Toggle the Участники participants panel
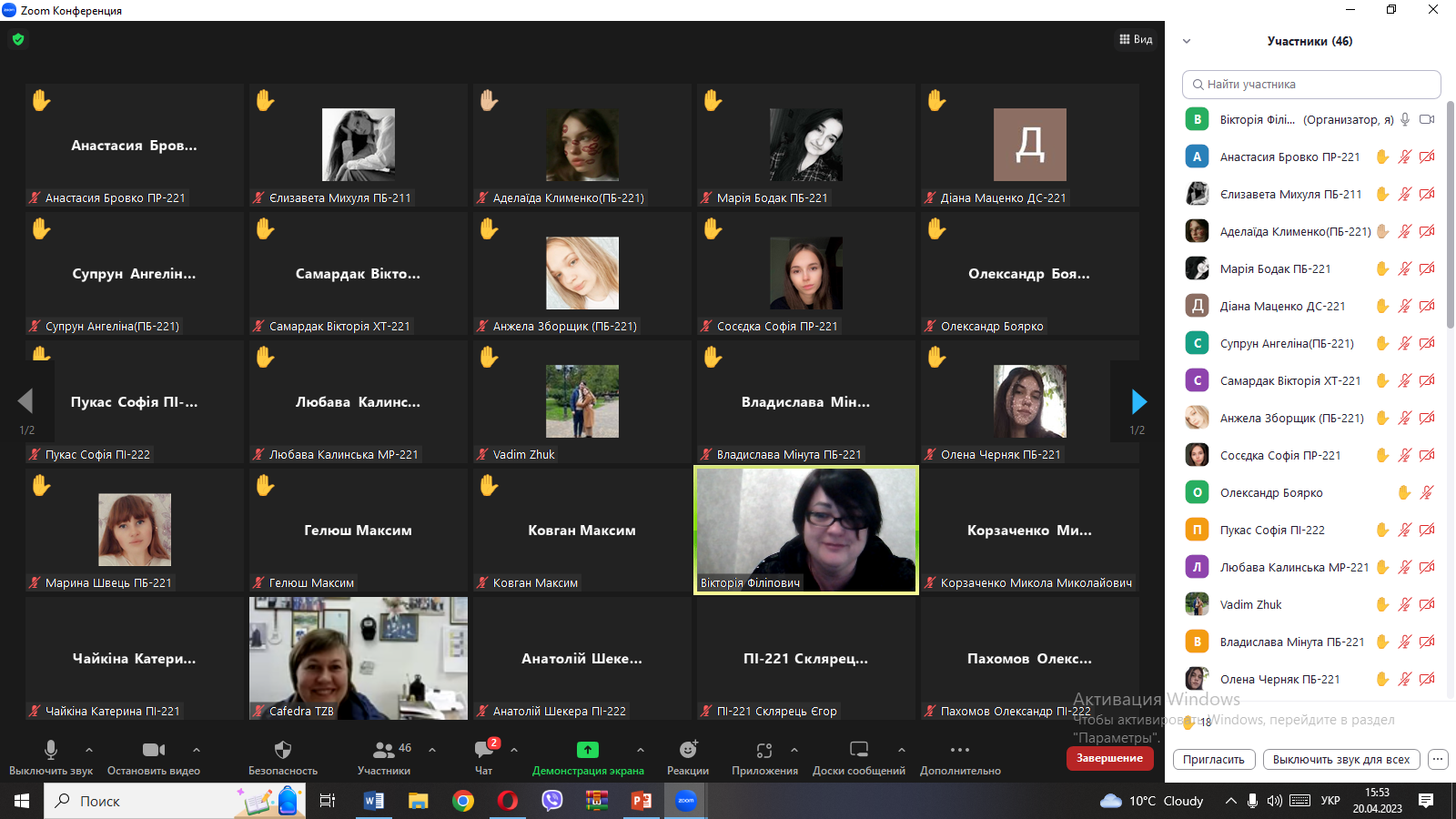 coord(384,750)
